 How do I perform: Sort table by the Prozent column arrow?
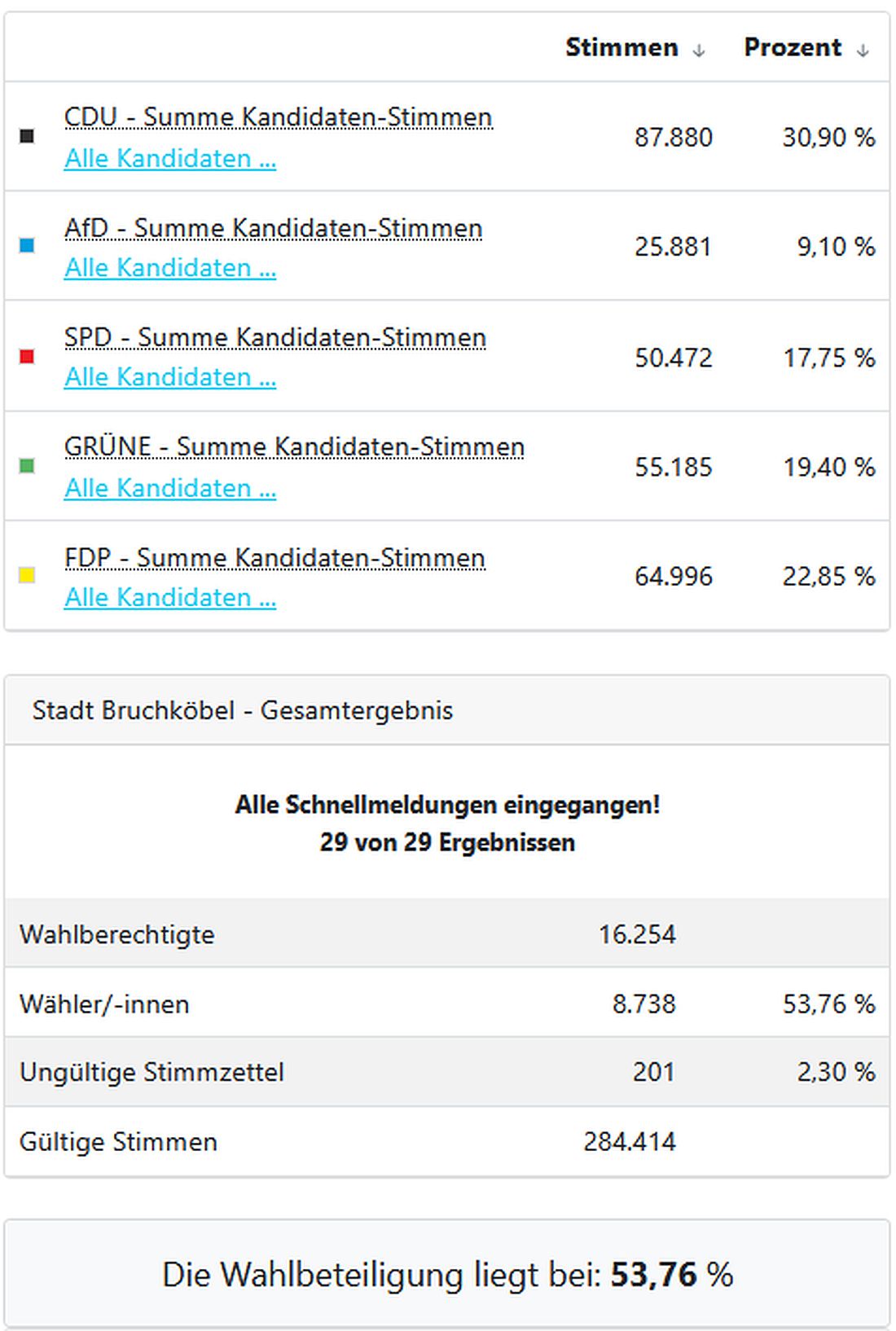point(862,49)
